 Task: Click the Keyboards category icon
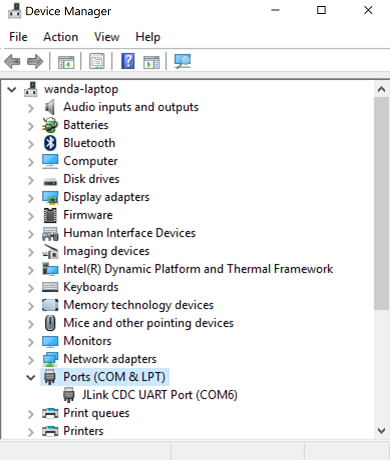pyautogui.click(x=50, y=287)
